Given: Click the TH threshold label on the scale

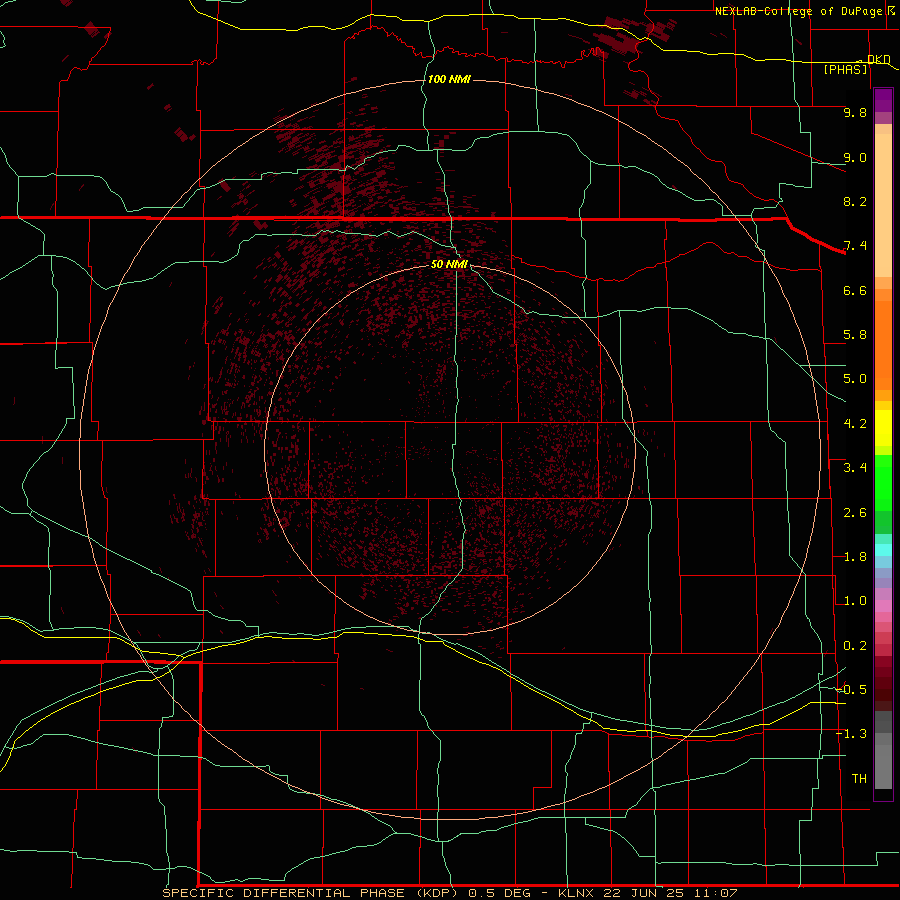Looking at the screenshot, I should (x=859, y=779).
